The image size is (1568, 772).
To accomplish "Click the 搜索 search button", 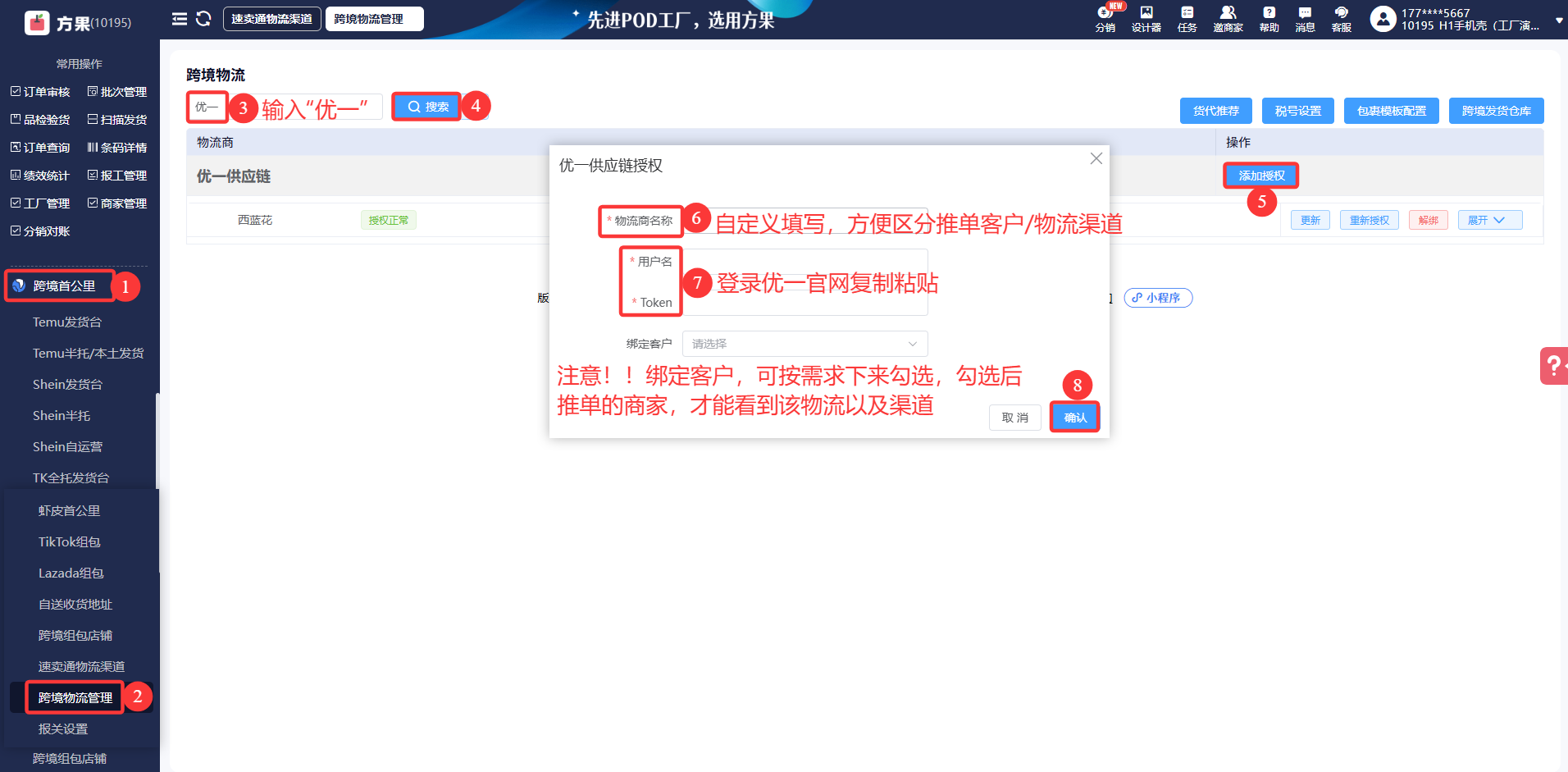I will [x=427, y=107].
